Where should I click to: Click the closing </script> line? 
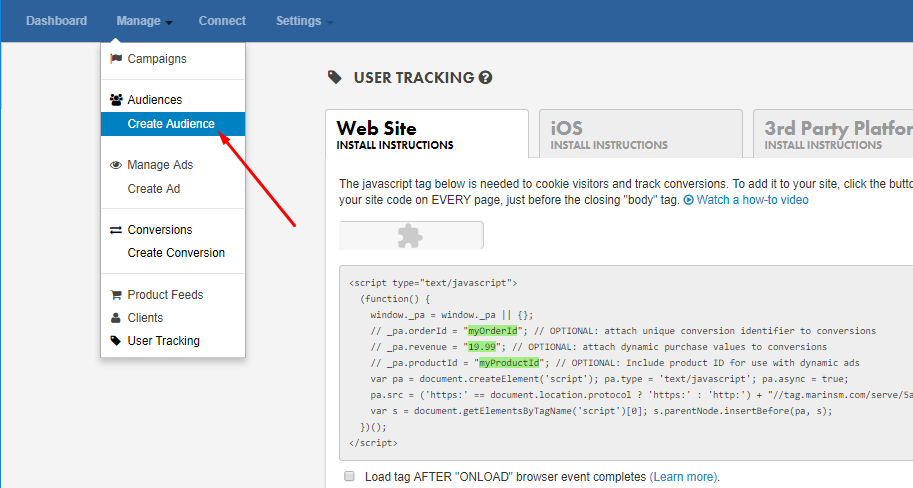(x=373, y=443)
